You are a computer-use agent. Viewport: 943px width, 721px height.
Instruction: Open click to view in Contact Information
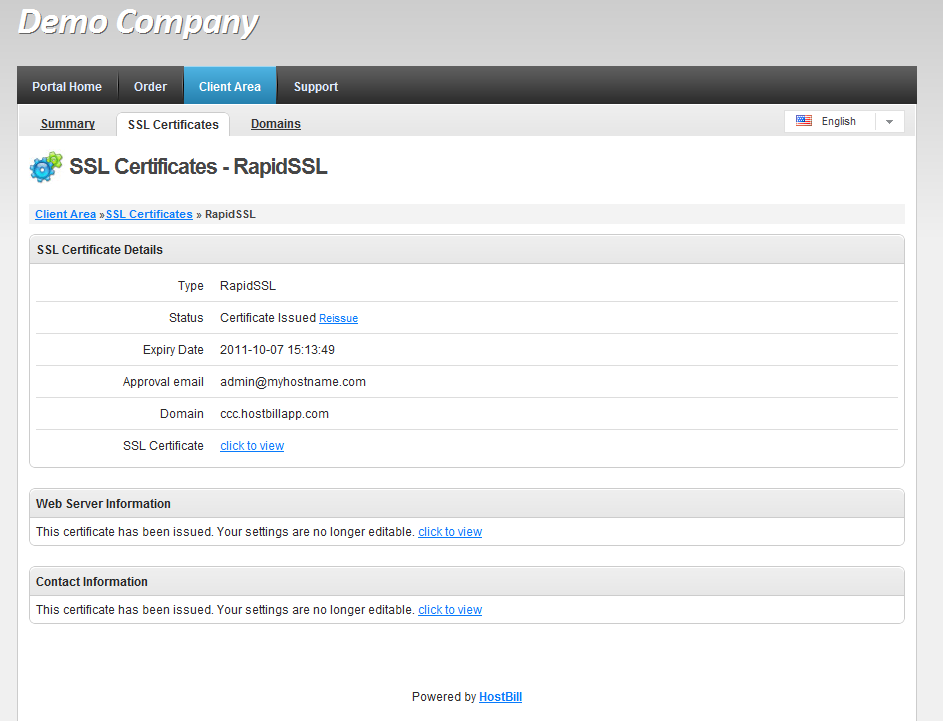(450, 610)
